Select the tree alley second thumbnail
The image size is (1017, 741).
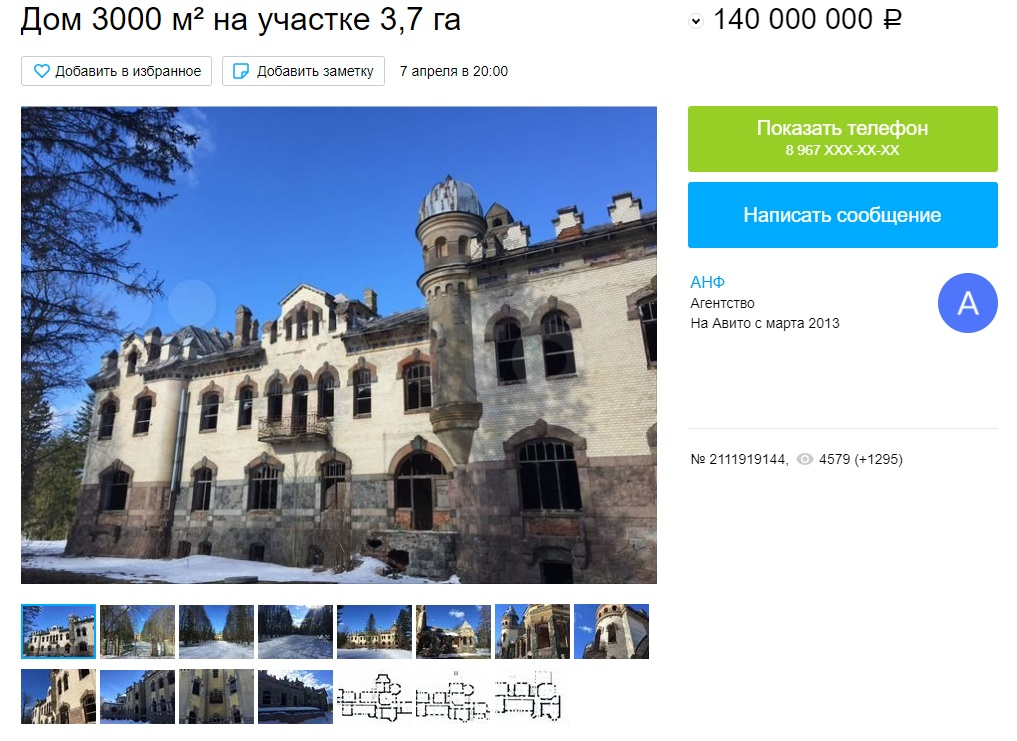(x=138, y=631)
